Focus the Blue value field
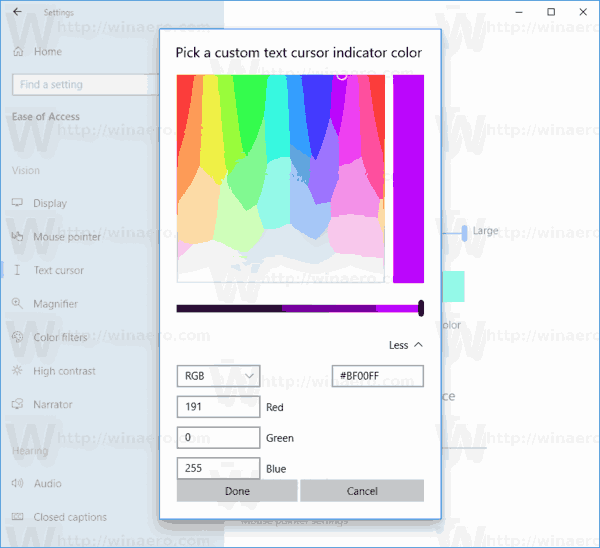Image resolution: width=600 pixels, height=548 pixels. coord(218,468)
